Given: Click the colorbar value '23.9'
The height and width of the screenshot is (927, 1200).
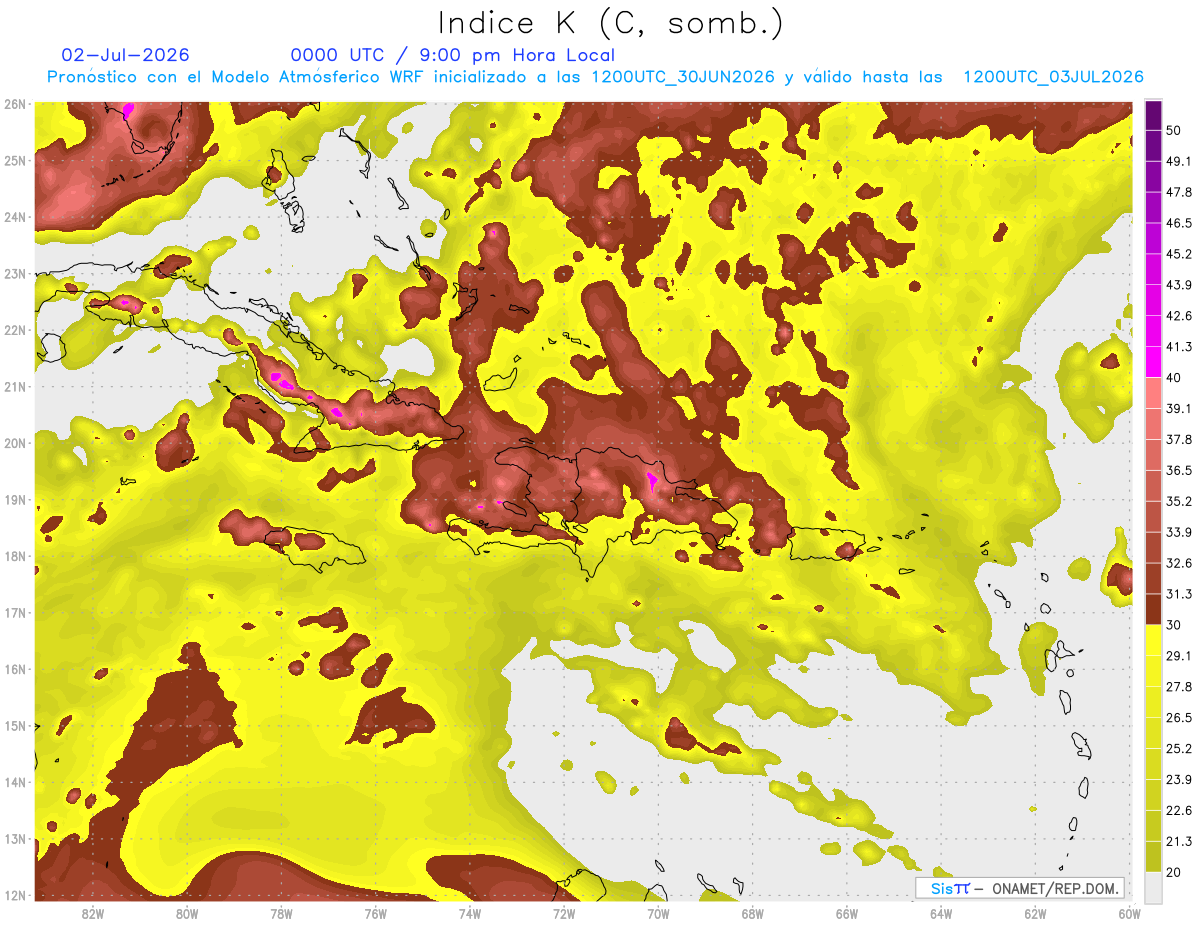Looking at the screenshot, I should tap(1178, 780).
